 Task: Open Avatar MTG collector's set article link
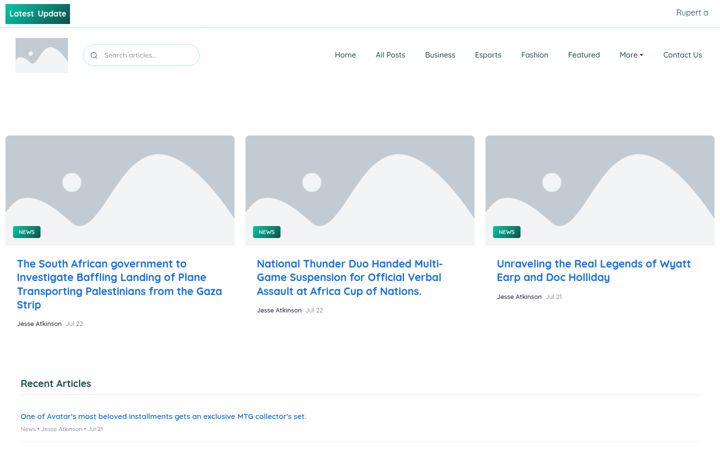click(163, 416)
